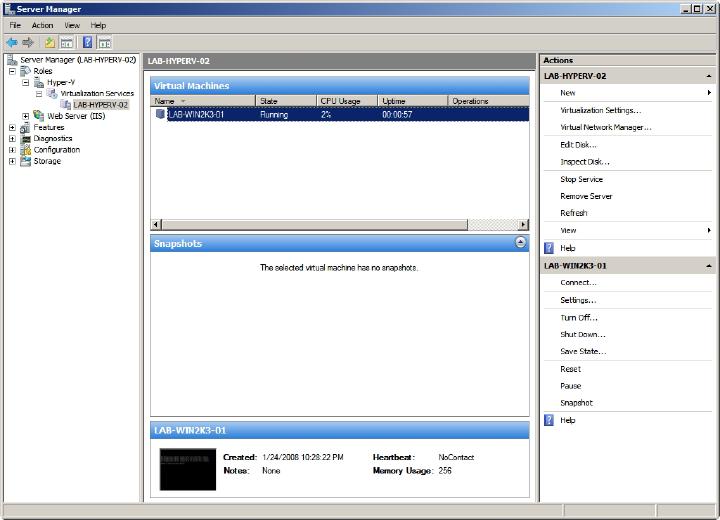Click the LAB-WIN2K3-01 VM preview thumbnail
The height and width of the screenshot is (520, 720).
click(x=187, y=469)
